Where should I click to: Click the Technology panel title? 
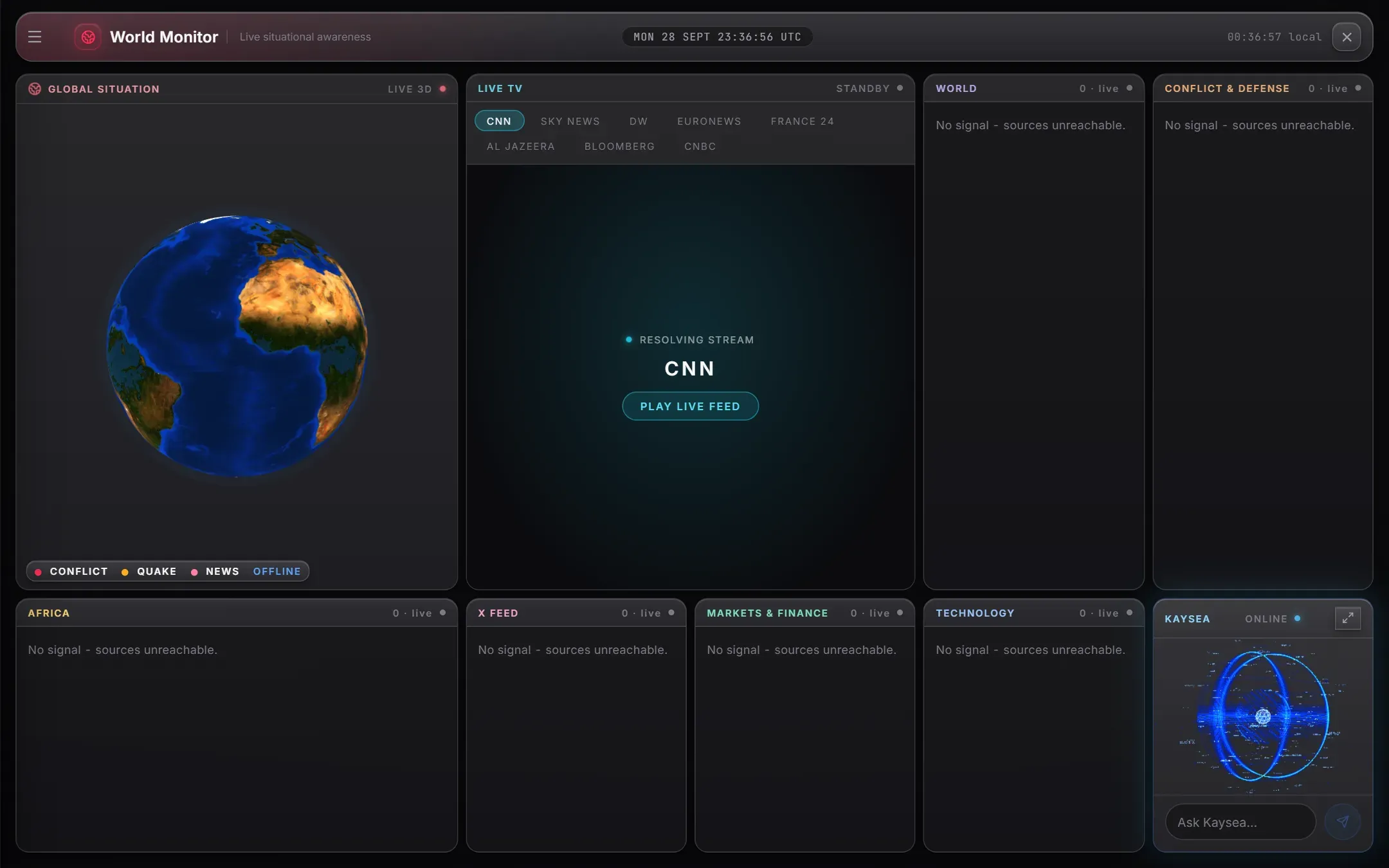(x=975, y=613)
